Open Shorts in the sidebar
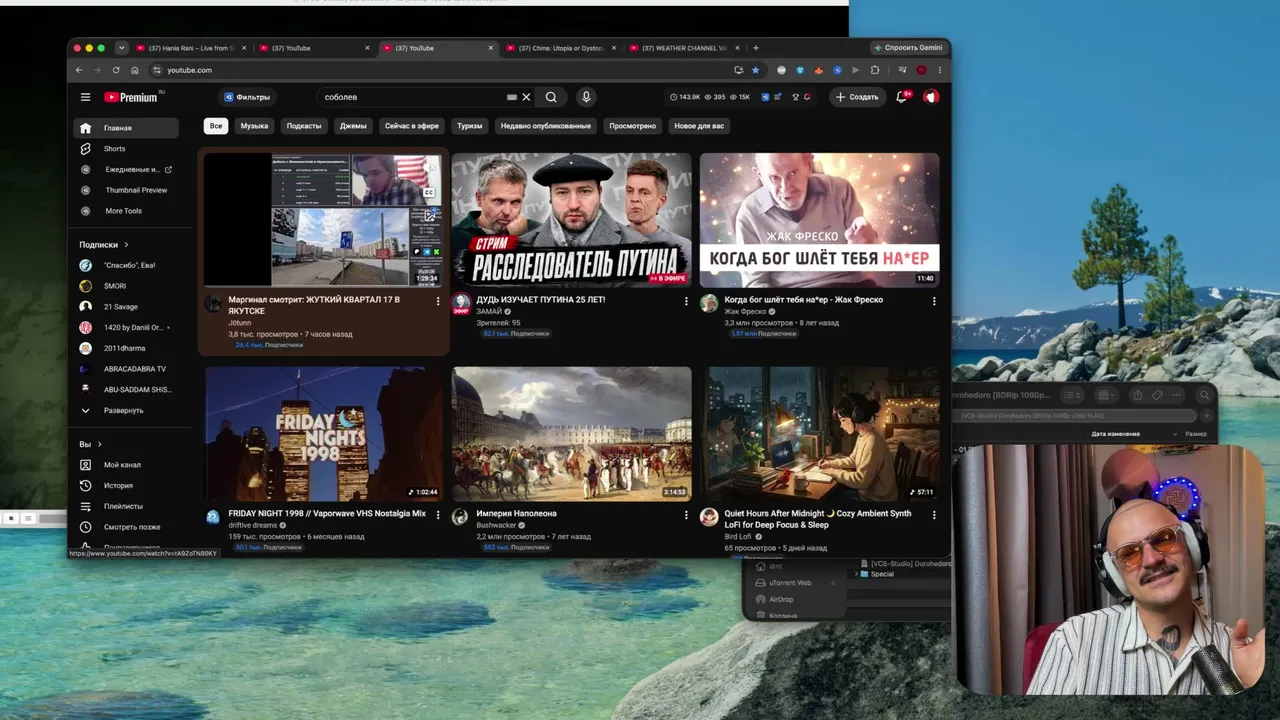The image size is (1280, 720). click(x=126, y=149)
